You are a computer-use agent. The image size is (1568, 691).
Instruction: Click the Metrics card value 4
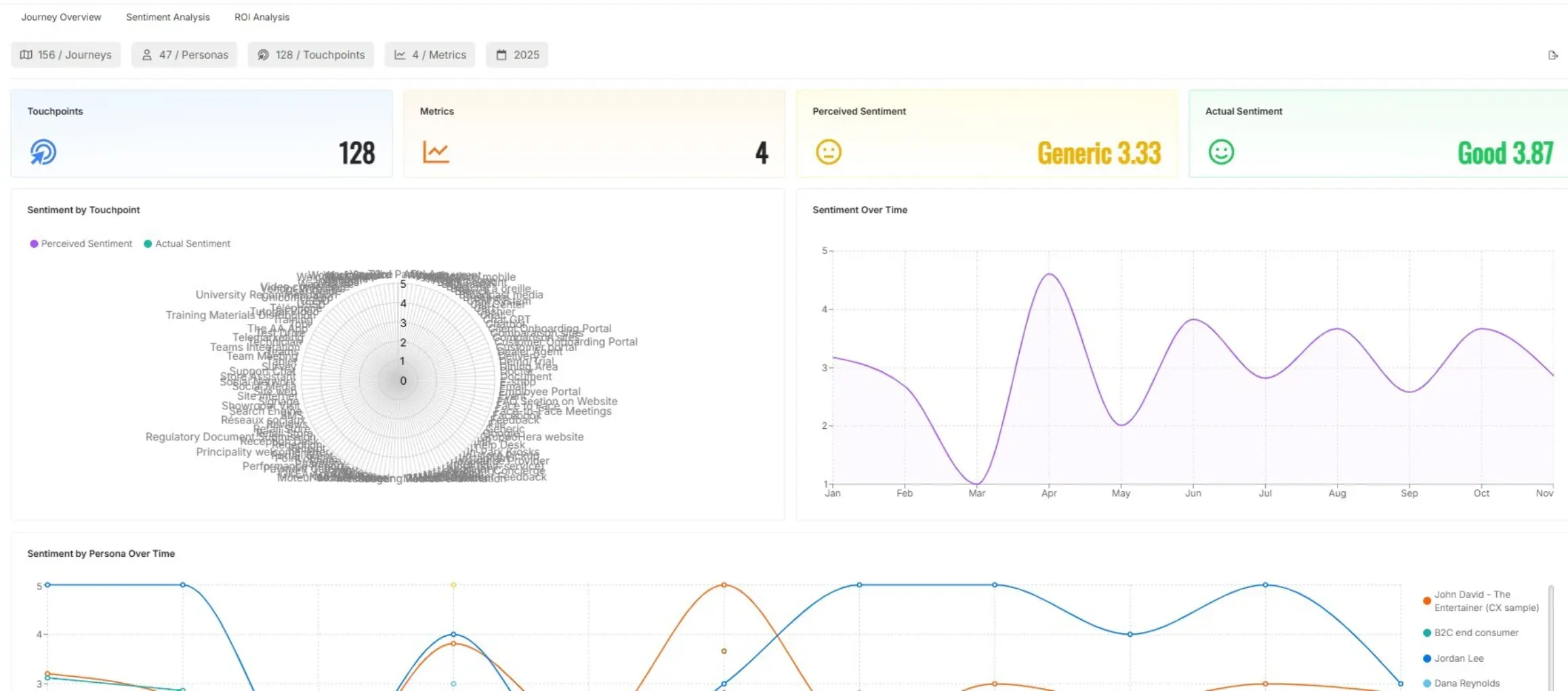[762, 153]
